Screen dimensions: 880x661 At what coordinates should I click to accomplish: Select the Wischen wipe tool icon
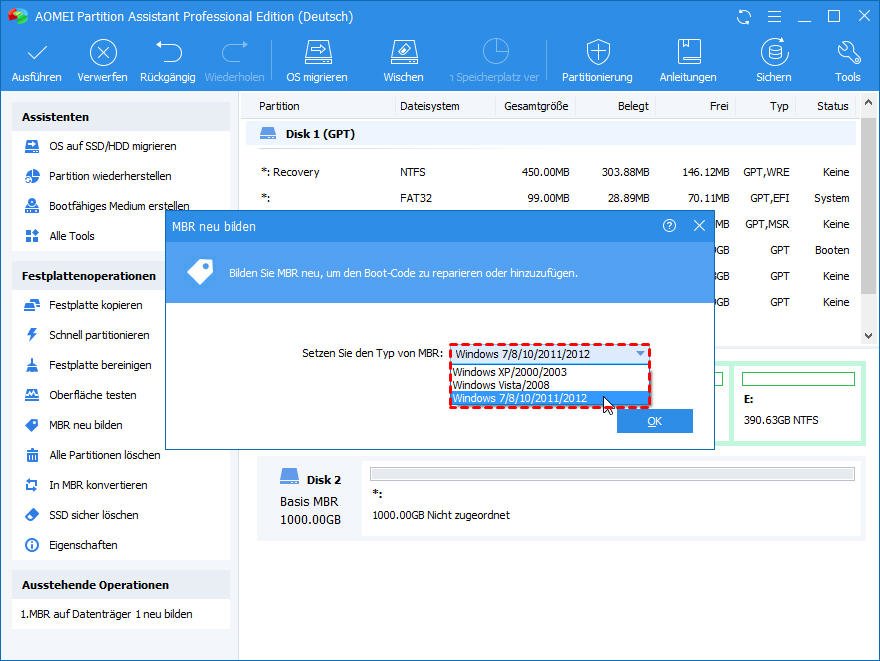coord(403,53)
